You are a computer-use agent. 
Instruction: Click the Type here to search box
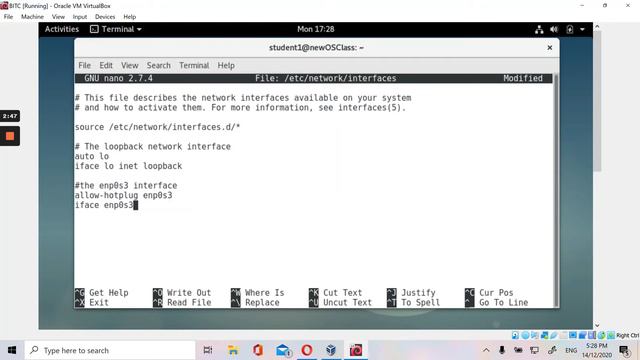110,350
